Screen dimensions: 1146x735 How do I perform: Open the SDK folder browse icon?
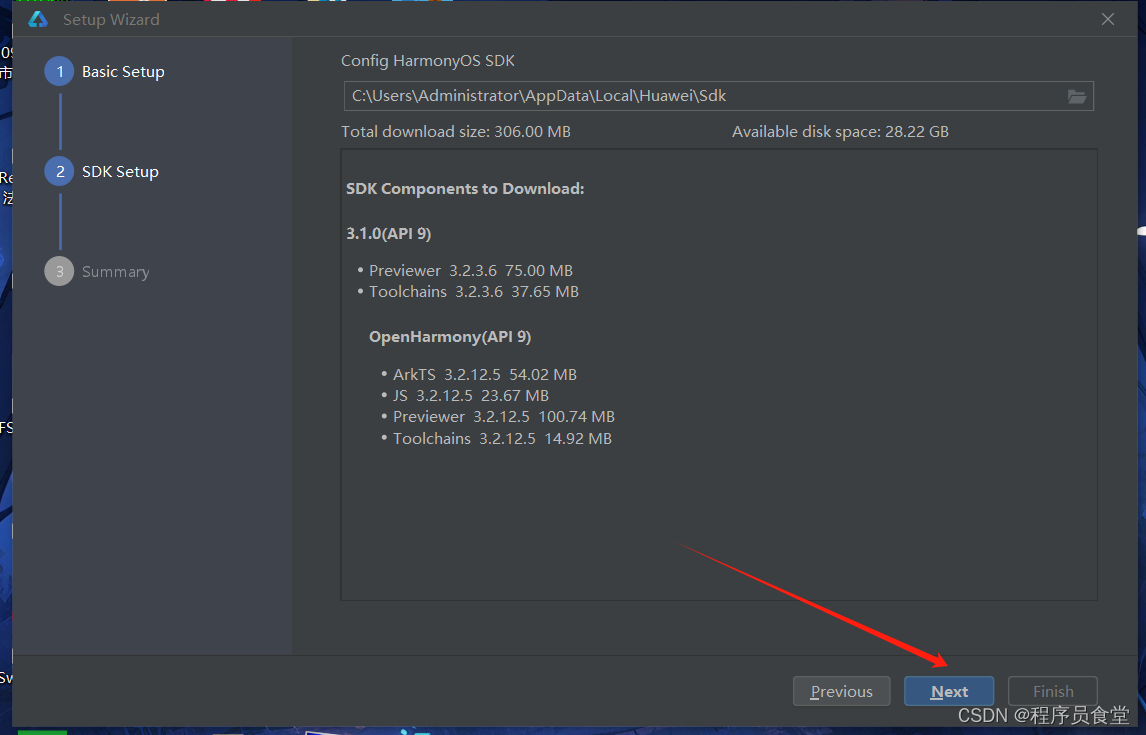(1077, 96)
